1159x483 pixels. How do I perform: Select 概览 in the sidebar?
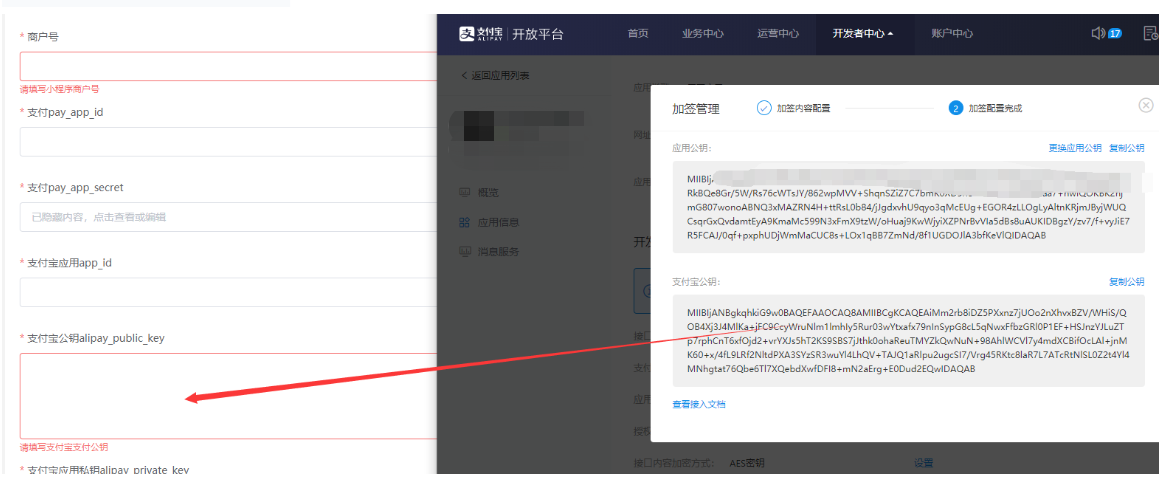[488, 193]
